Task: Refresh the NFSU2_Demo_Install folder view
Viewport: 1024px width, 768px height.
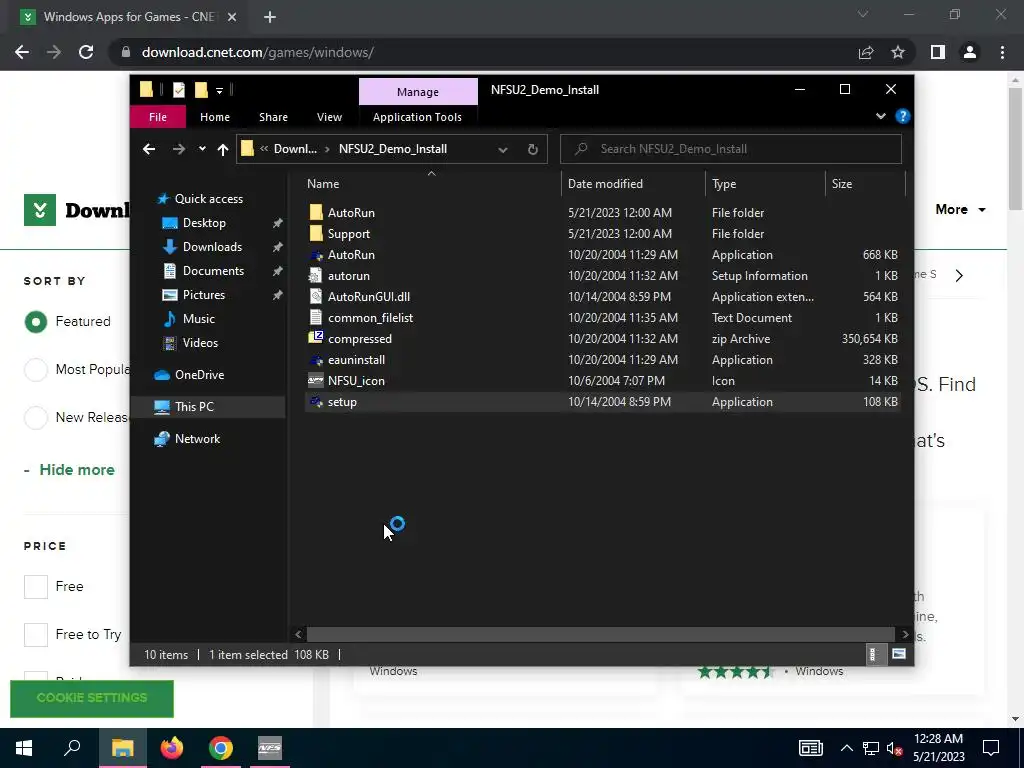Action: (533, 149)
